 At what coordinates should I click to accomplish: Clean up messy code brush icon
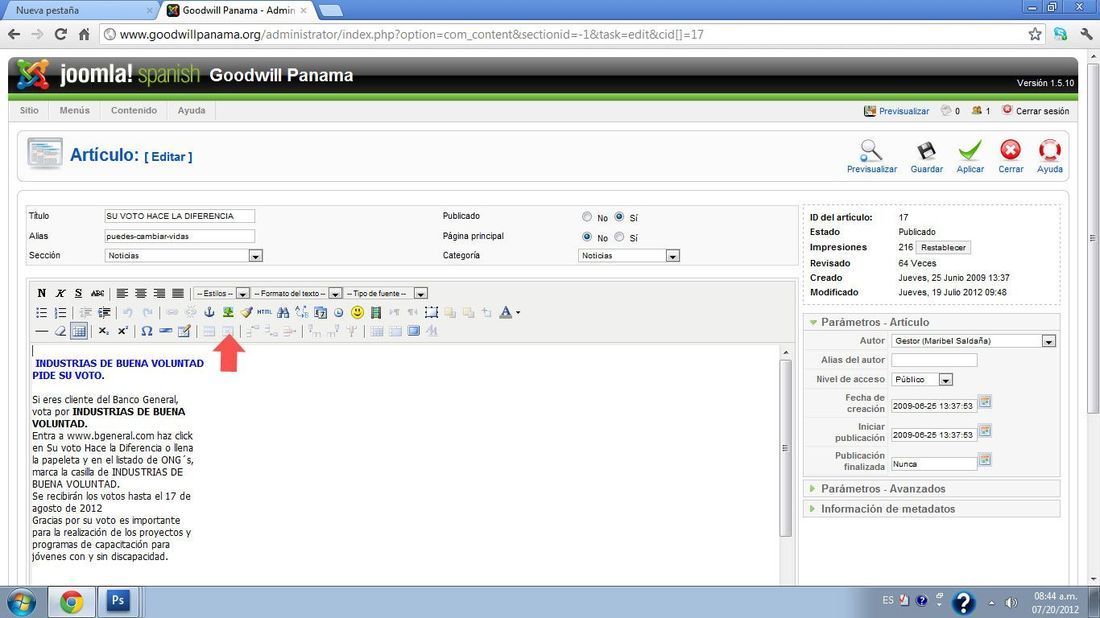point(246,312)
